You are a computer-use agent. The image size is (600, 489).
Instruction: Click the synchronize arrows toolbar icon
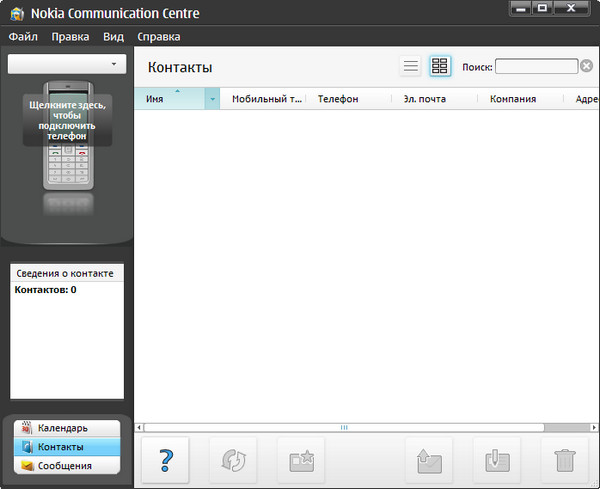[233, 460]
